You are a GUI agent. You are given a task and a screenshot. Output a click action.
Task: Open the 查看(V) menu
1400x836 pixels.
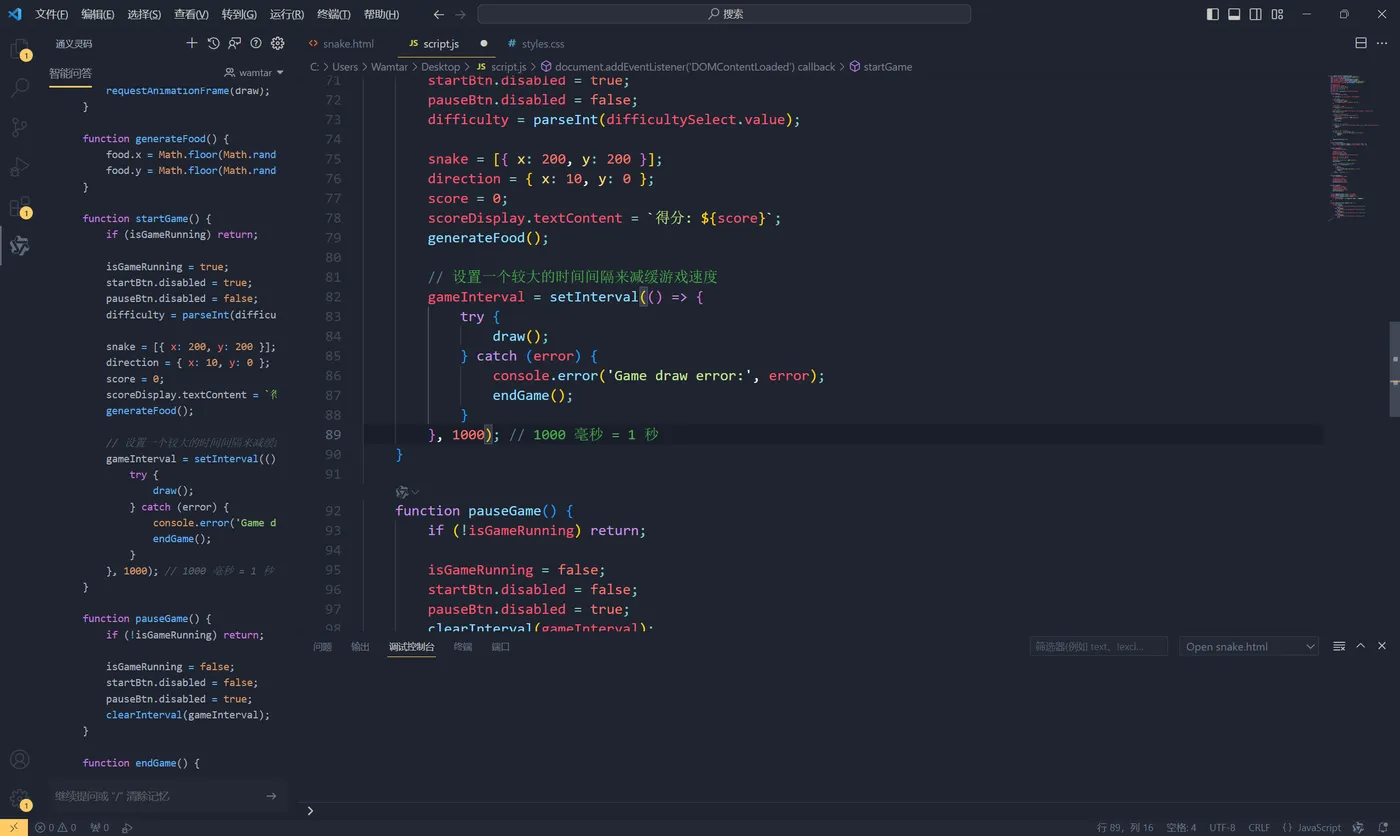coord(191,14)
